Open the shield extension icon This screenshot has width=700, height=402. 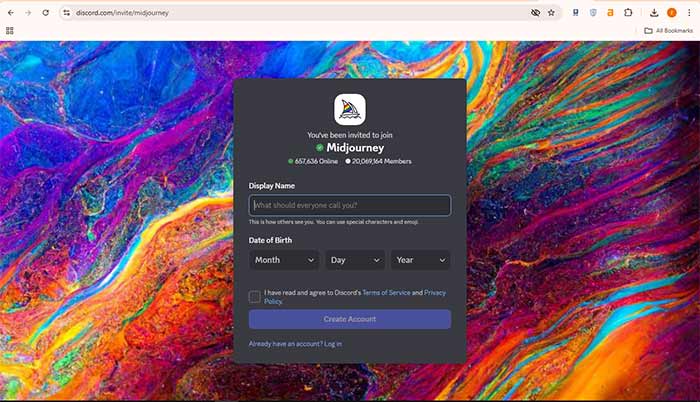pos(593,13)
